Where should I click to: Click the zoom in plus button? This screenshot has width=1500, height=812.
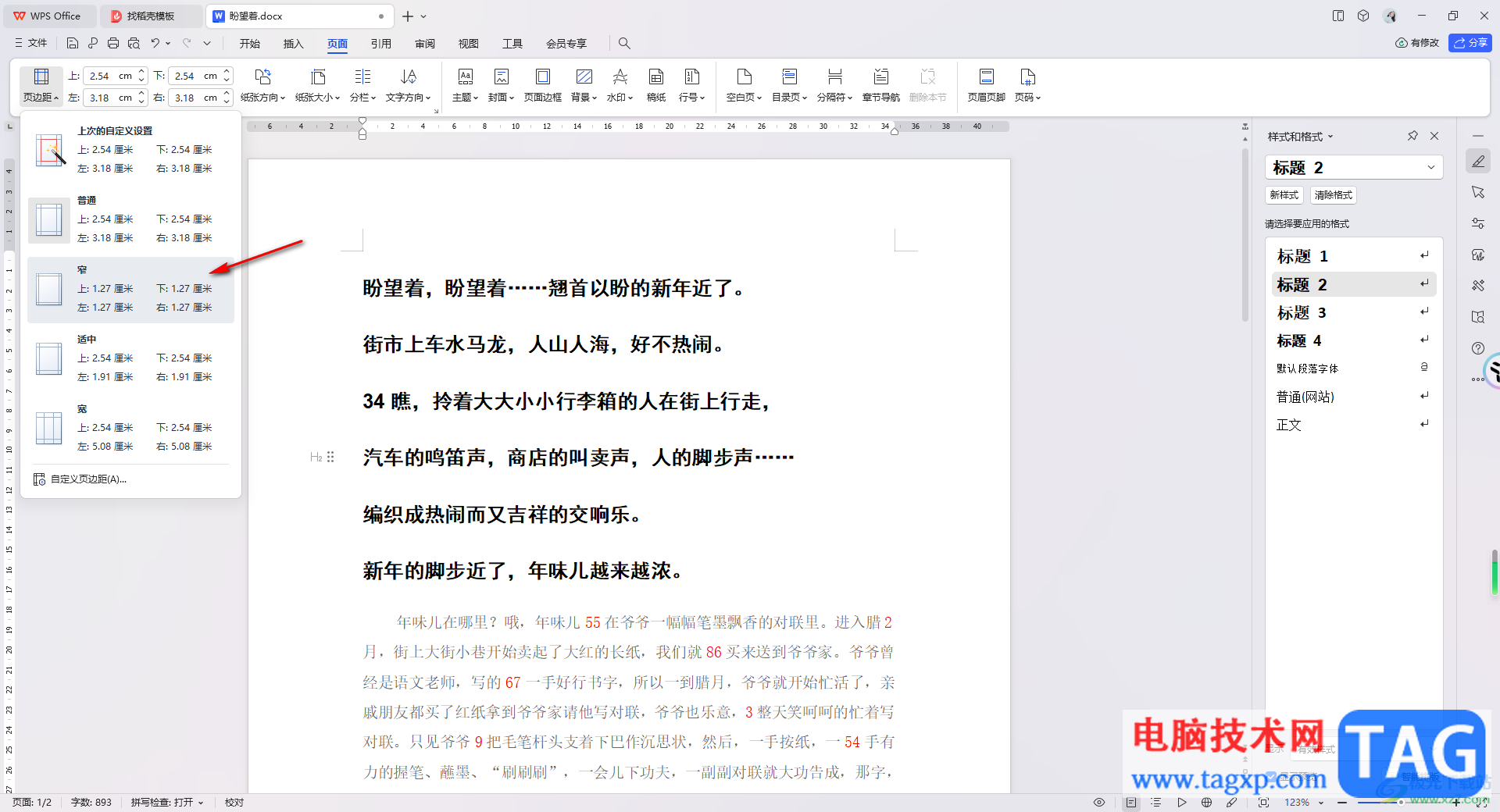1456,803
